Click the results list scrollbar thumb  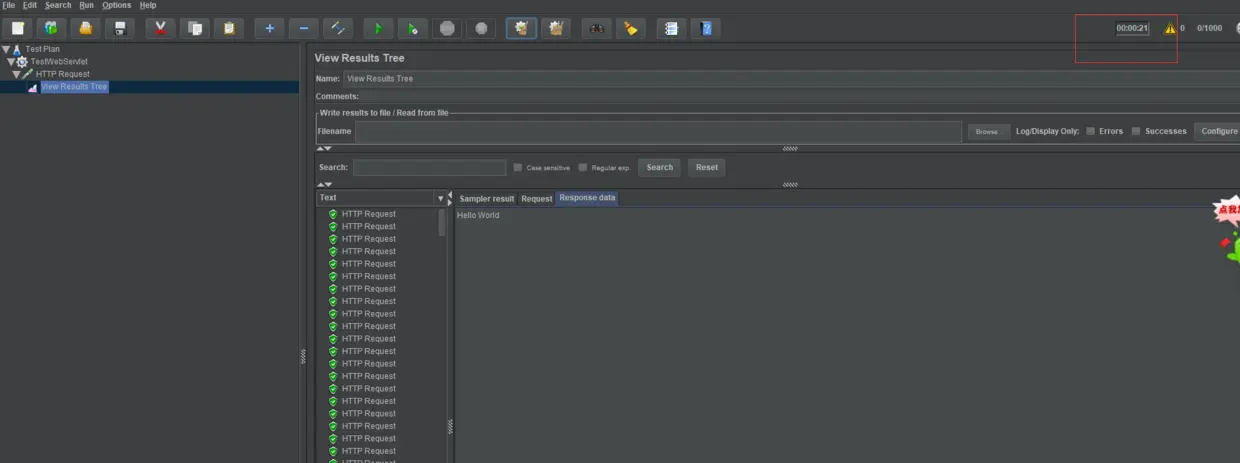coord(442,222)
